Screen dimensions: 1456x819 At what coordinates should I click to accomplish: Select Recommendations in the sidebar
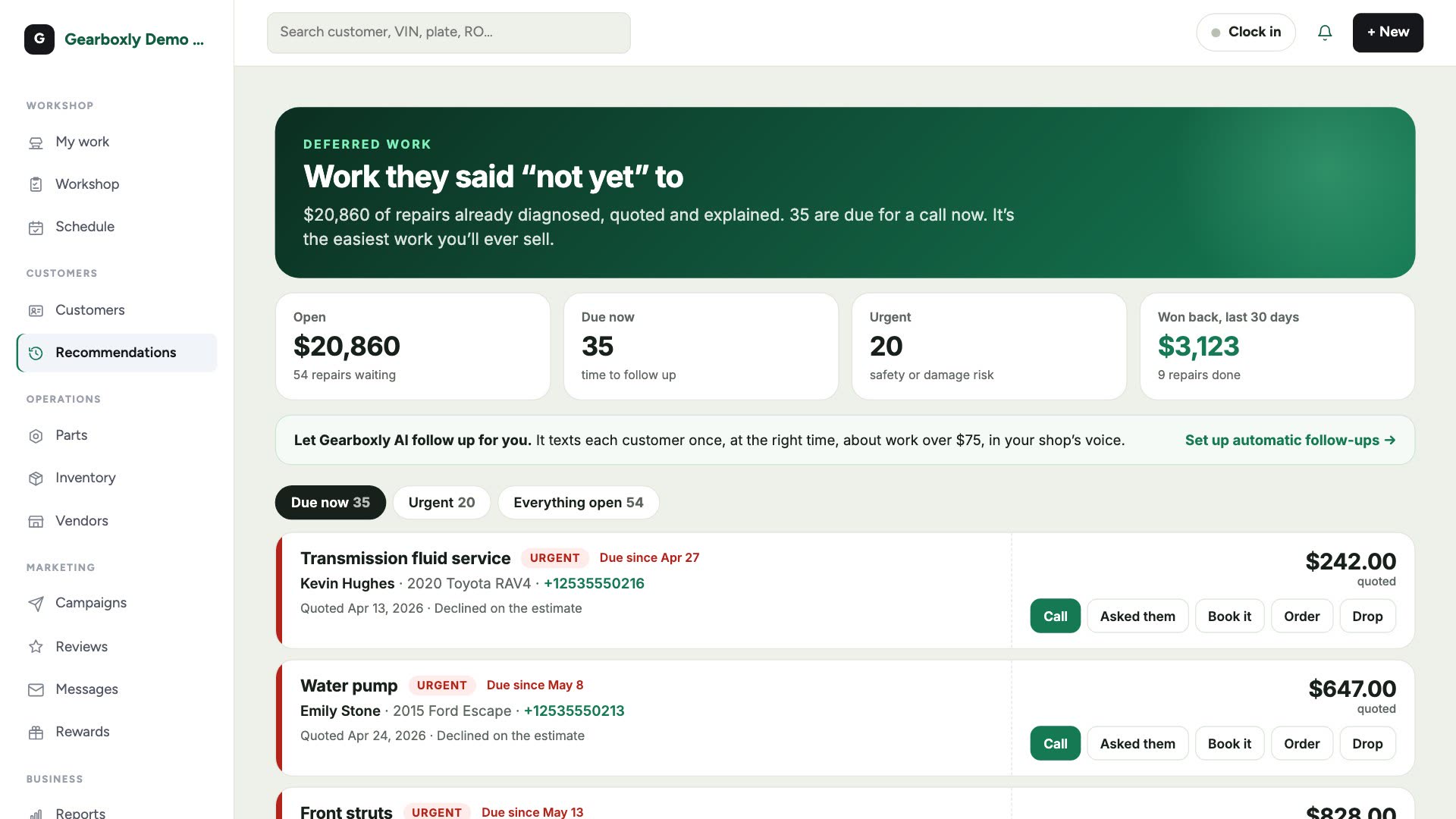point(117,353)
